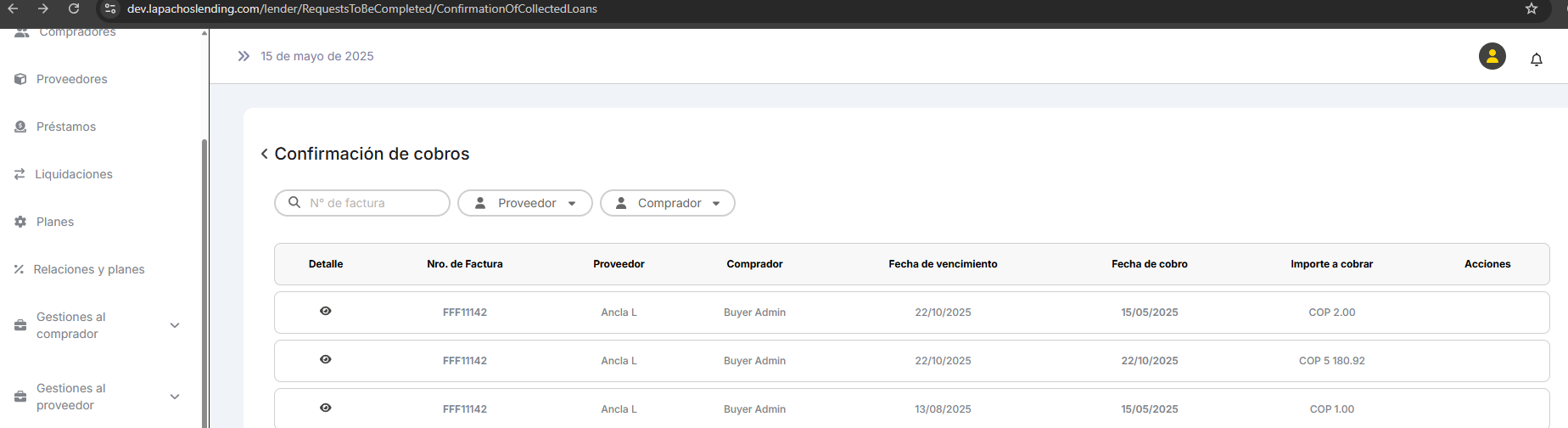Bookmark page with the star icon
The height and width of the screenshot is (428, 1568).
pyautogui.click(x=1531, y=8)
